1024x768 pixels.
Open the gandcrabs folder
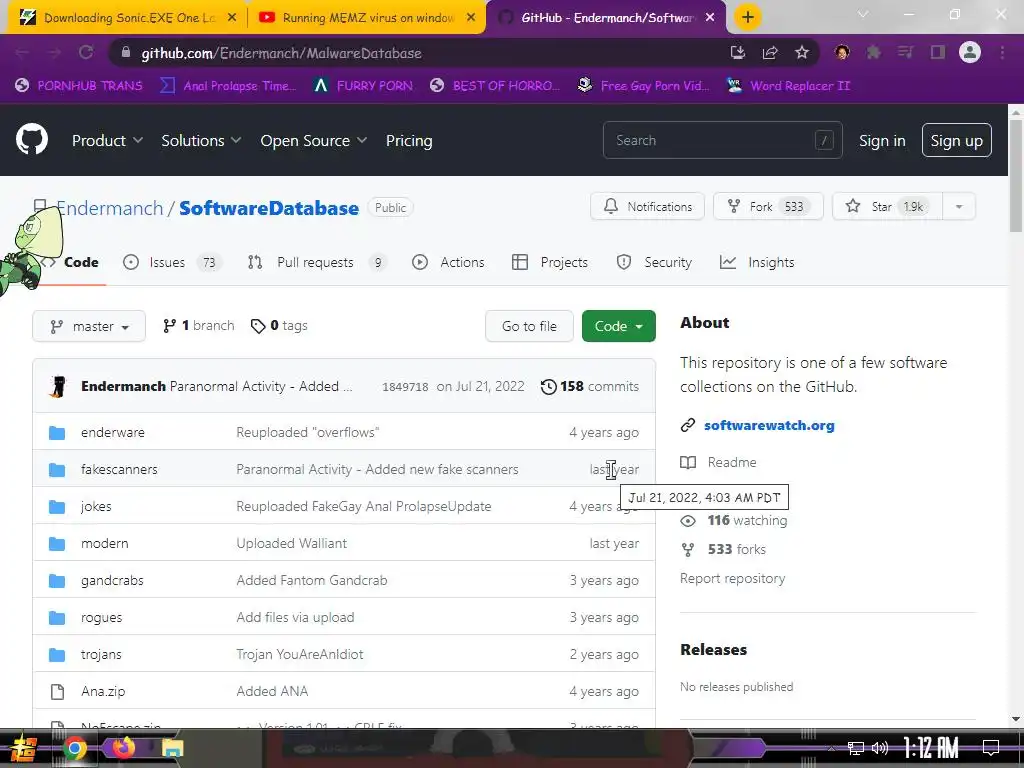coord(112,581)
